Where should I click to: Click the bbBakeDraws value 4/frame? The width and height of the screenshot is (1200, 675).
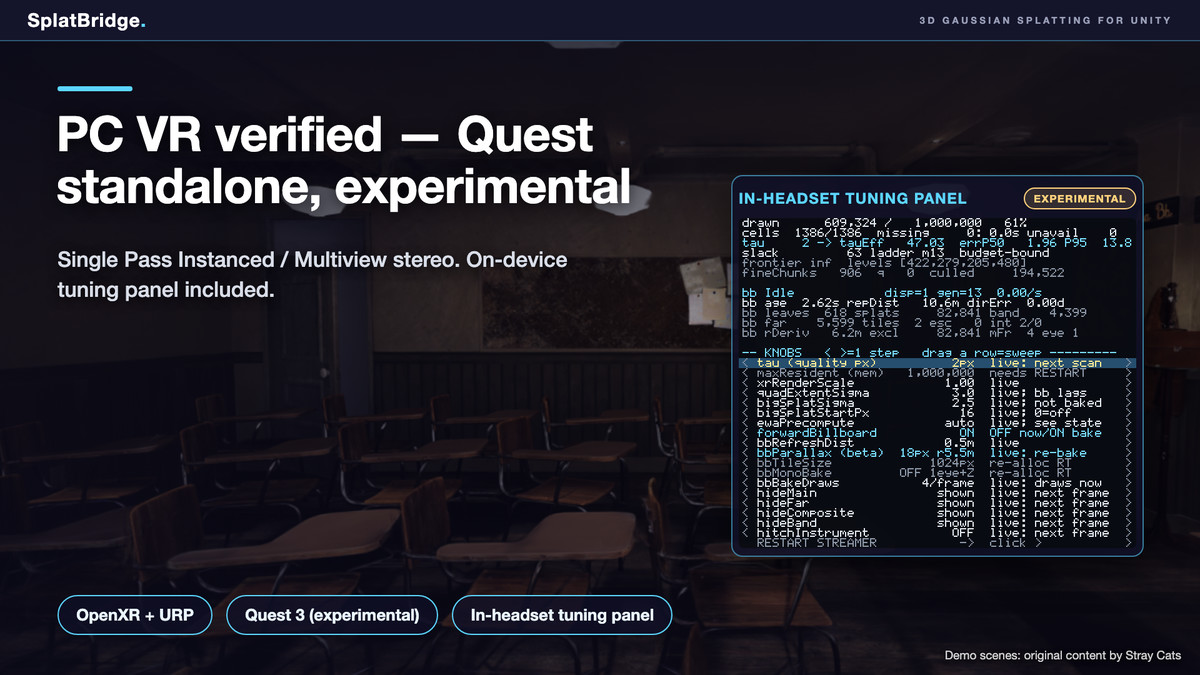[947, 483]
